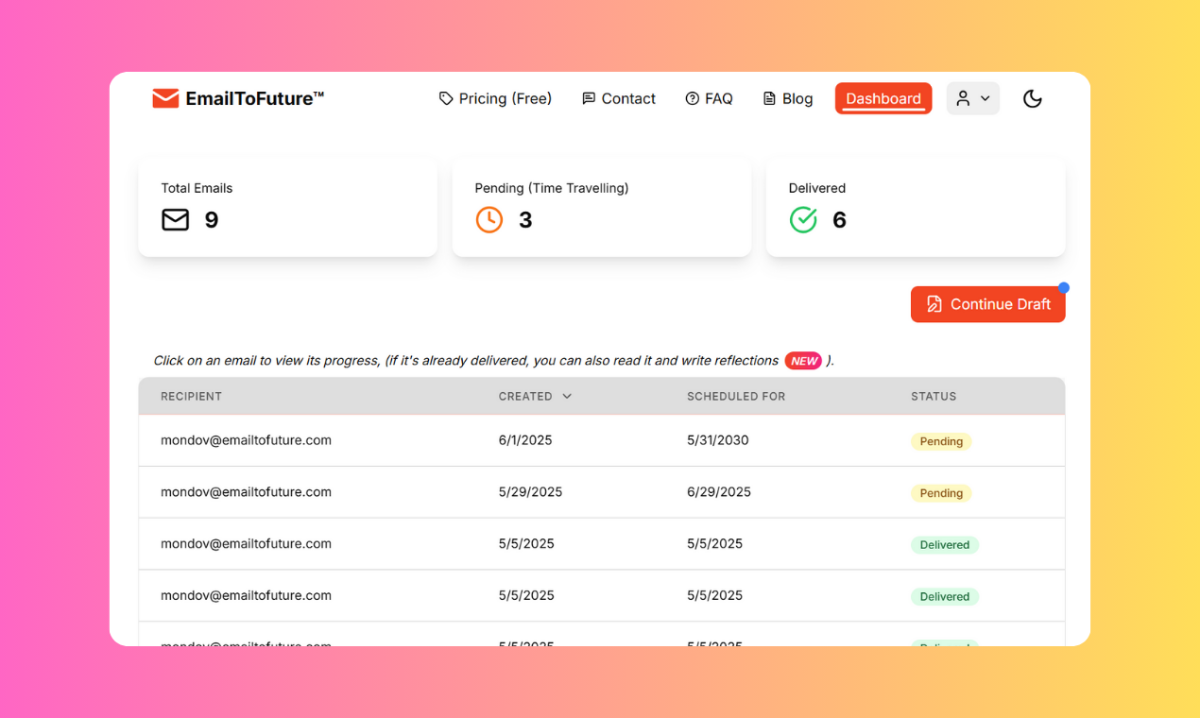1200x718 pixels.
Task: Open the user account dropdown menu
Action: coord(972,98)
